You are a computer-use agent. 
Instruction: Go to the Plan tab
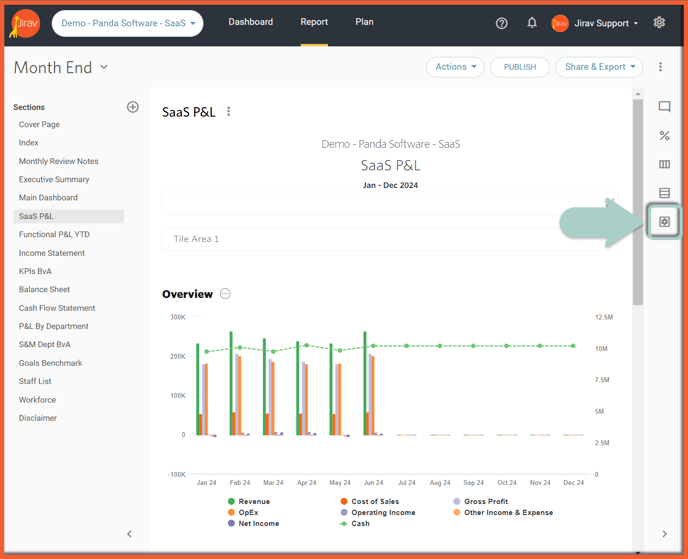364,22
